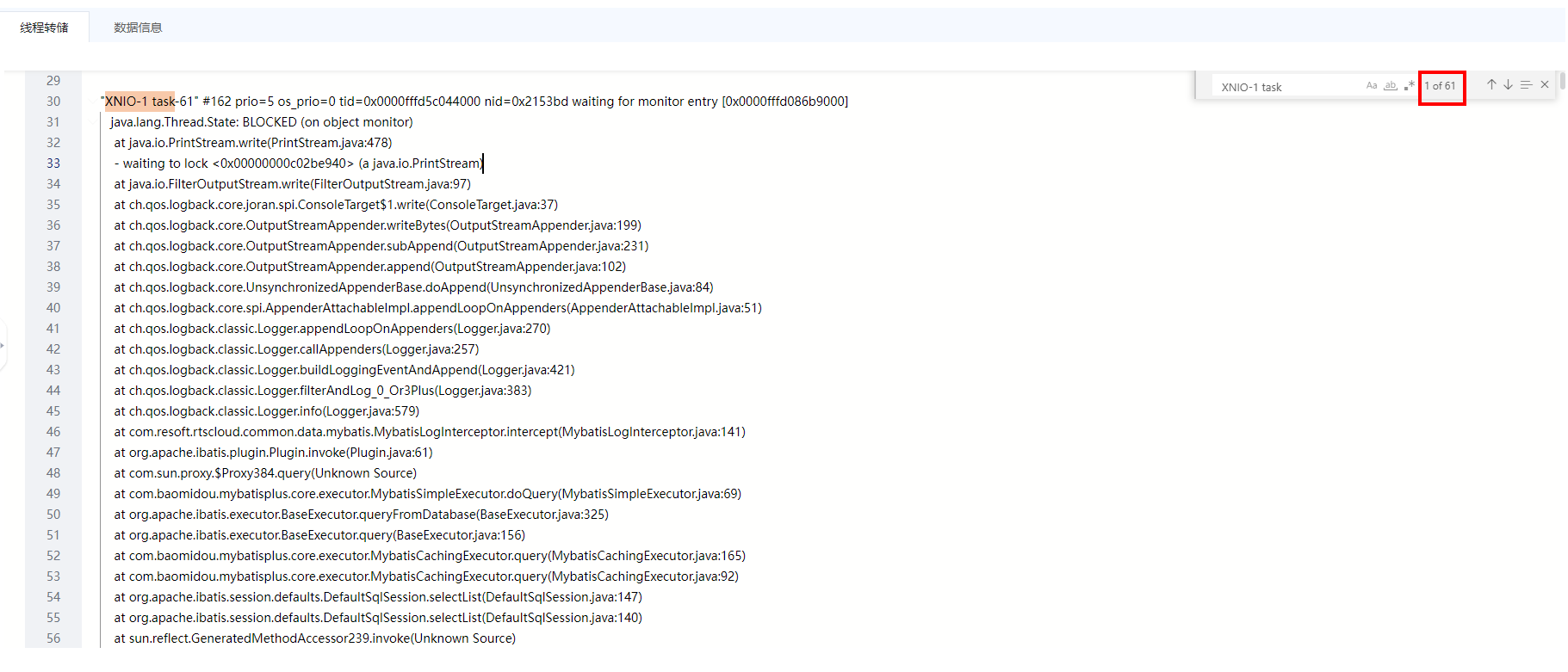Place cursor on MybatisLogInterceptor.intercept stack line
1568x672 pixels.
tap(430, 432)
